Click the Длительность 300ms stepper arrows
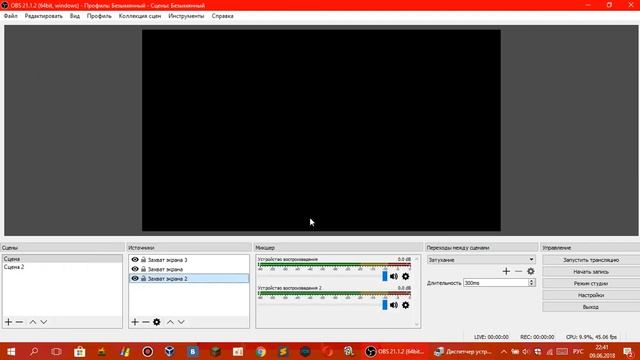Viewport: 640px width, 360px height. click(531, 282)
